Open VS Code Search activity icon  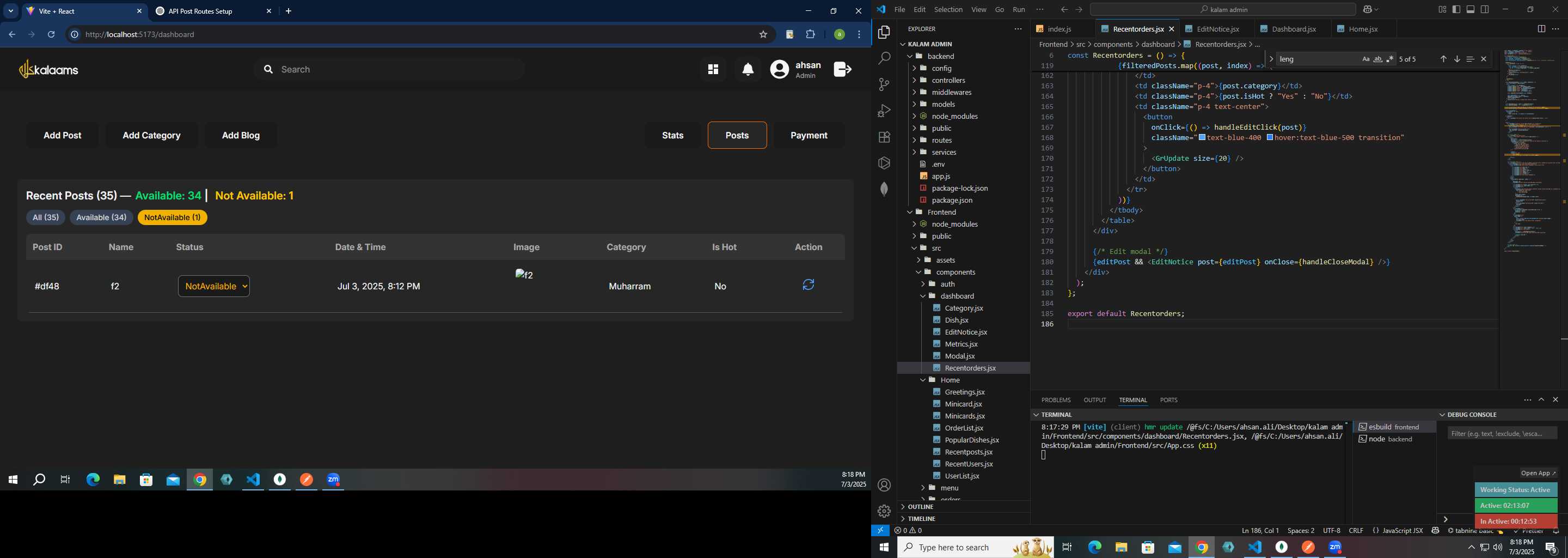884,58
